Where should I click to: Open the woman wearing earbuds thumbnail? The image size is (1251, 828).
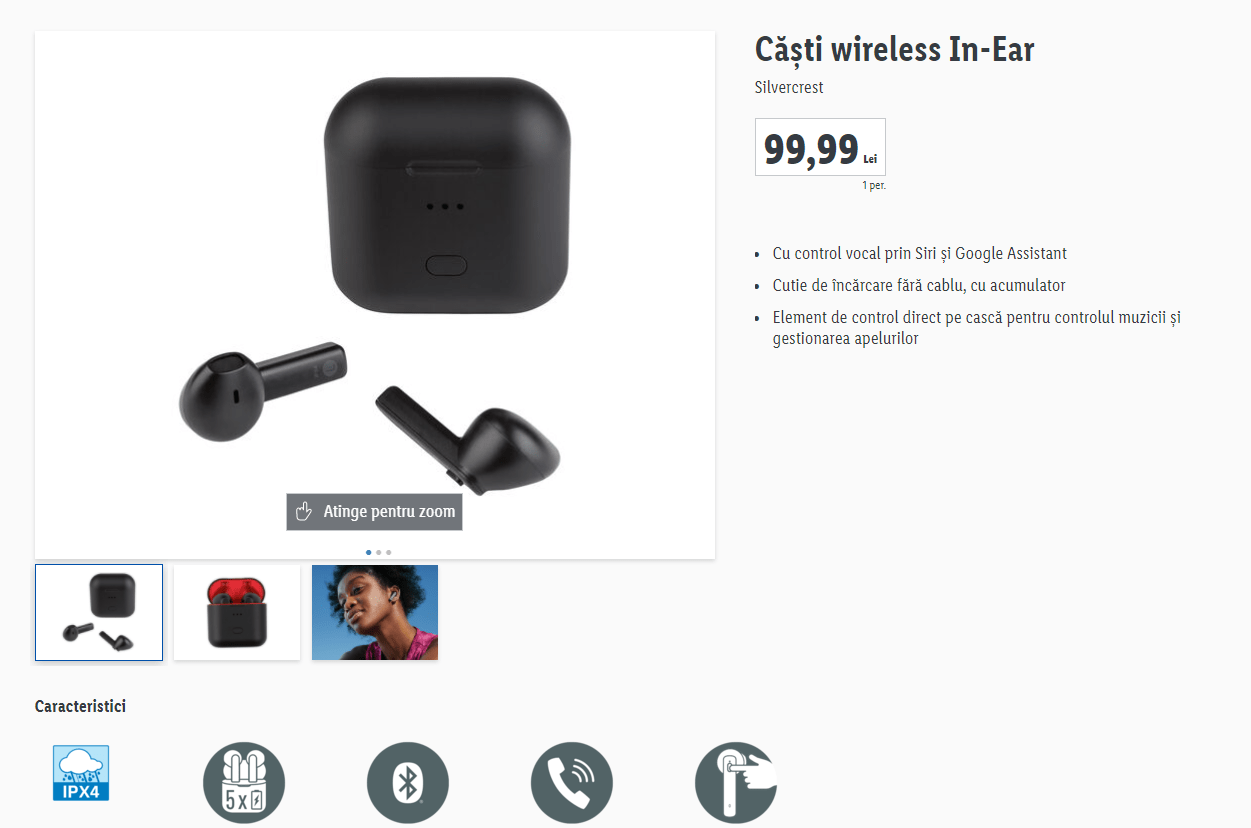375,612
